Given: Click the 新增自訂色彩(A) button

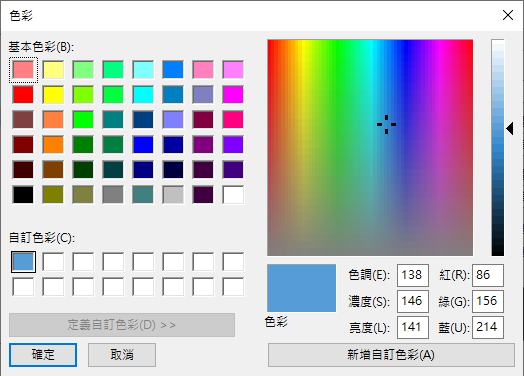Looking at the screenshot, I should point(391,355).
